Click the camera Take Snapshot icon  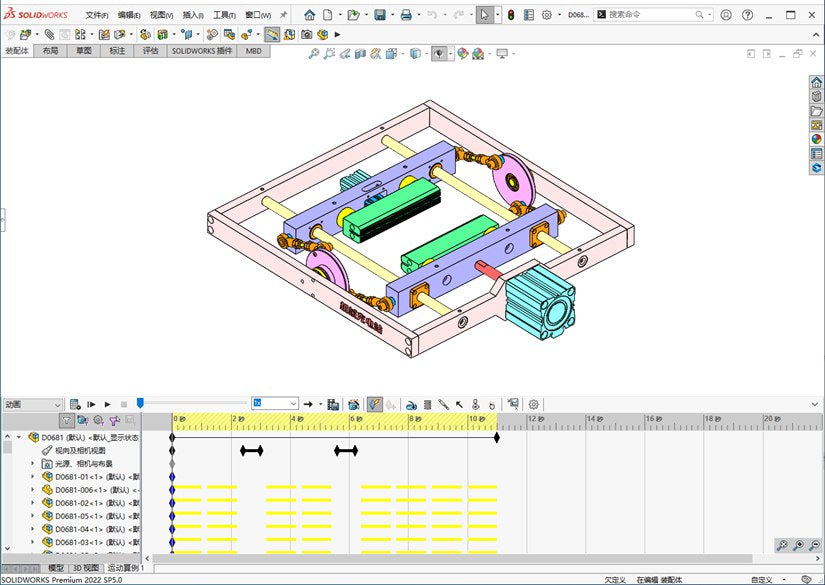click(x=306, y=35)
